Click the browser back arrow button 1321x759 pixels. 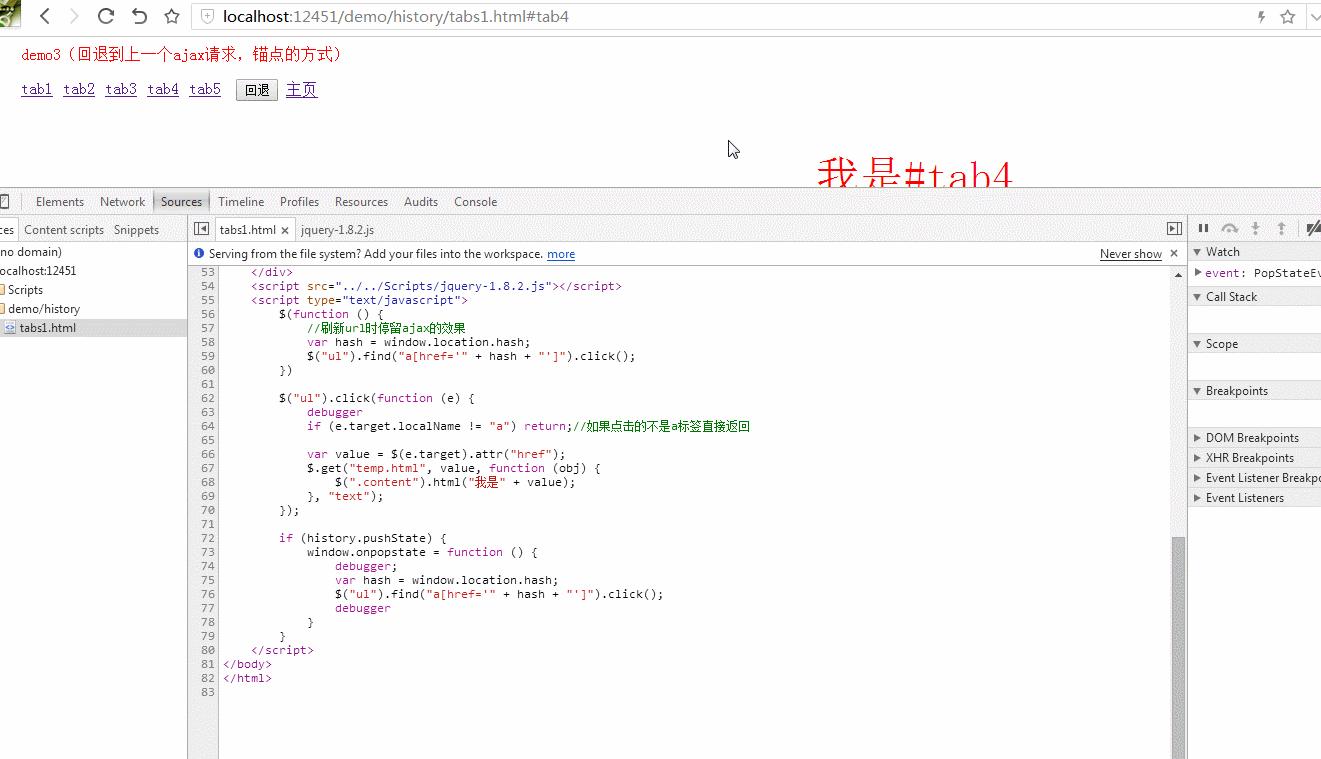45,16
